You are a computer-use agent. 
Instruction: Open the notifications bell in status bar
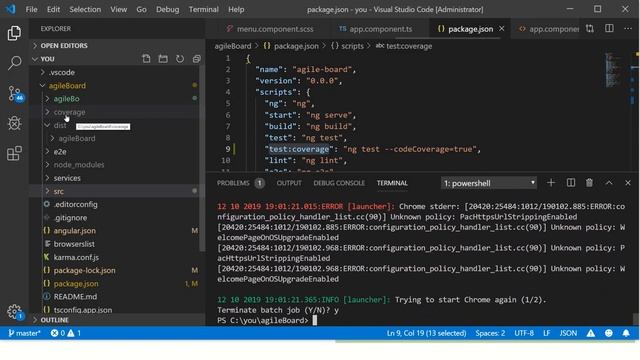click(x=626, y=333)
